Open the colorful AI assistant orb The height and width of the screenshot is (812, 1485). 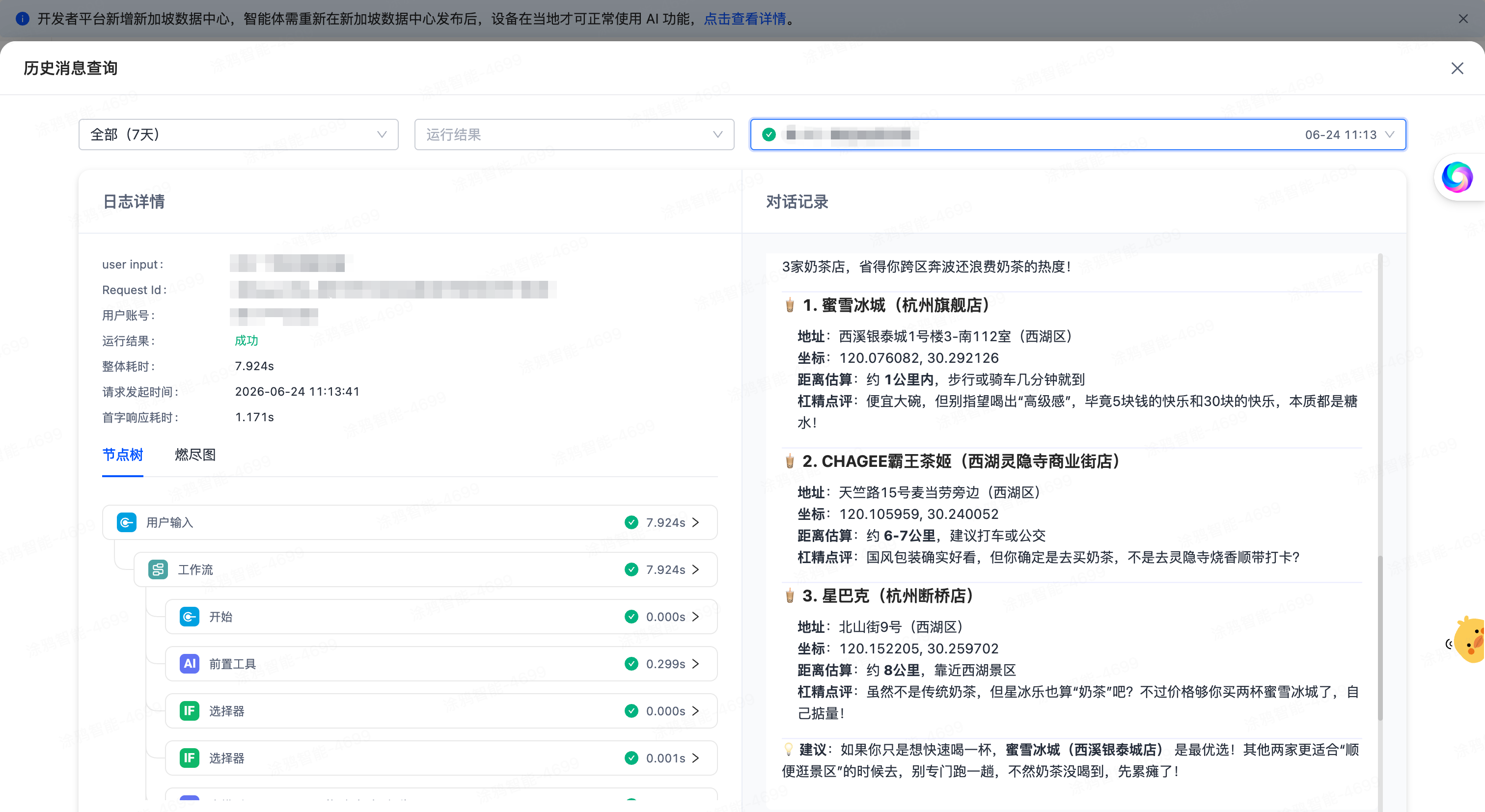point(1457,177)
